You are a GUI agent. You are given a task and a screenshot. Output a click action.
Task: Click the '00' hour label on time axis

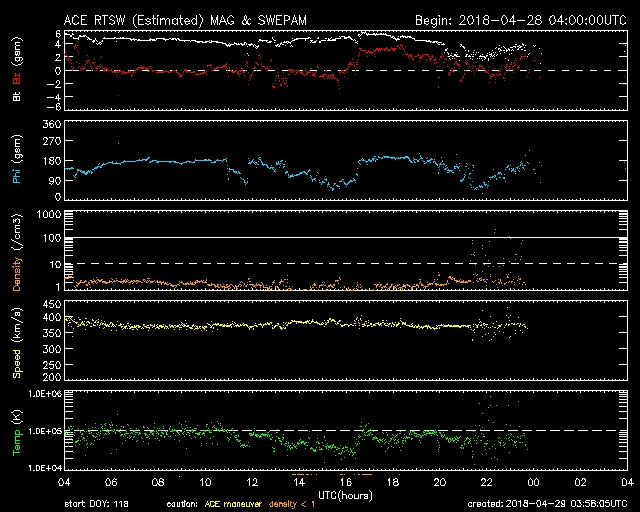pos(533,482)
